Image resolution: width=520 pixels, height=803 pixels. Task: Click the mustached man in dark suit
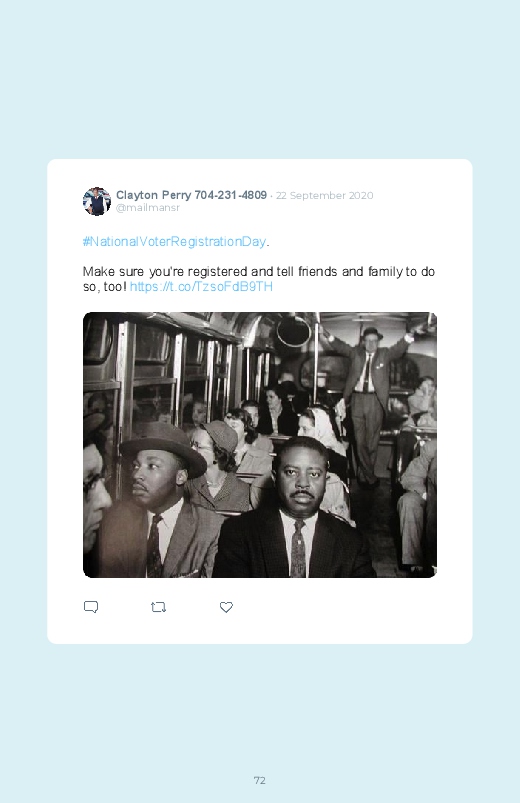pos(295,510)
